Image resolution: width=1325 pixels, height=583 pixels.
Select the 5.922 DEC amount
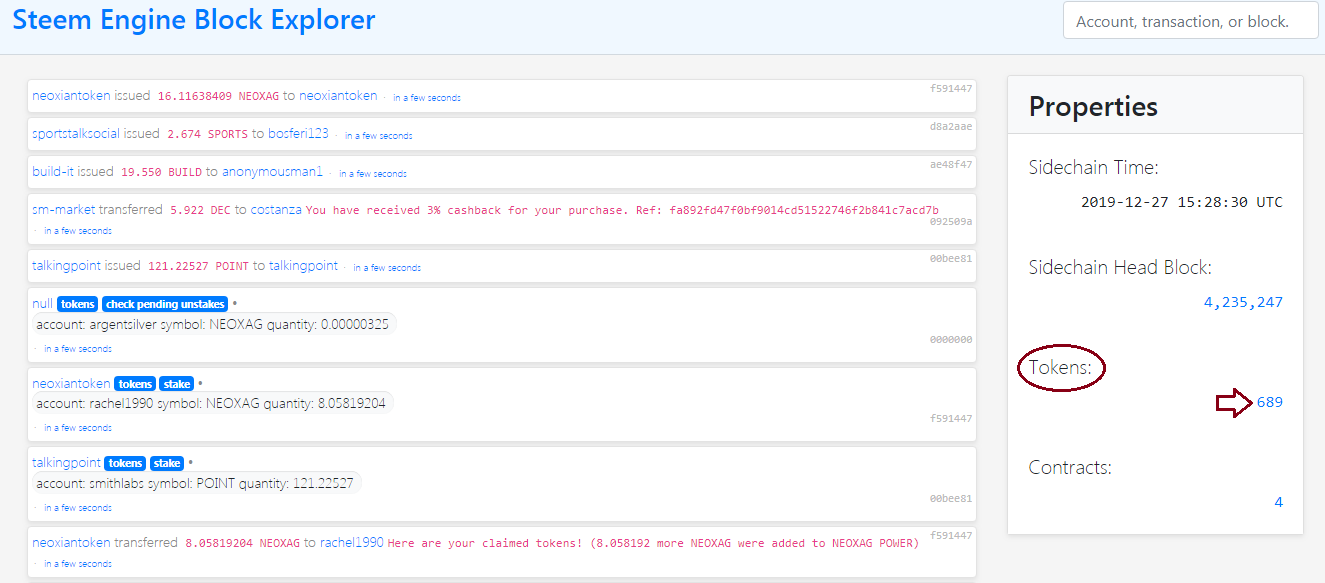pos(200,211)
